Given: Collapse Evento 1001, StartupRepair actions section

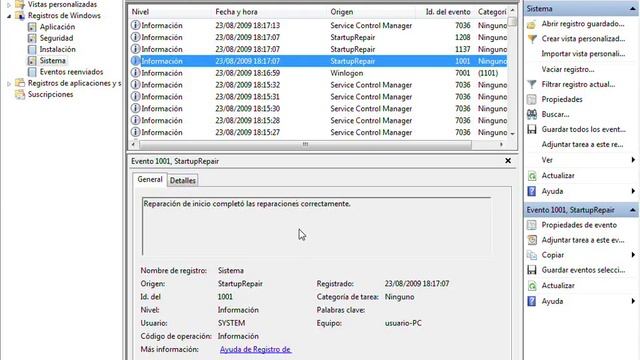Looking at the screenshot, I should point(632,210).
